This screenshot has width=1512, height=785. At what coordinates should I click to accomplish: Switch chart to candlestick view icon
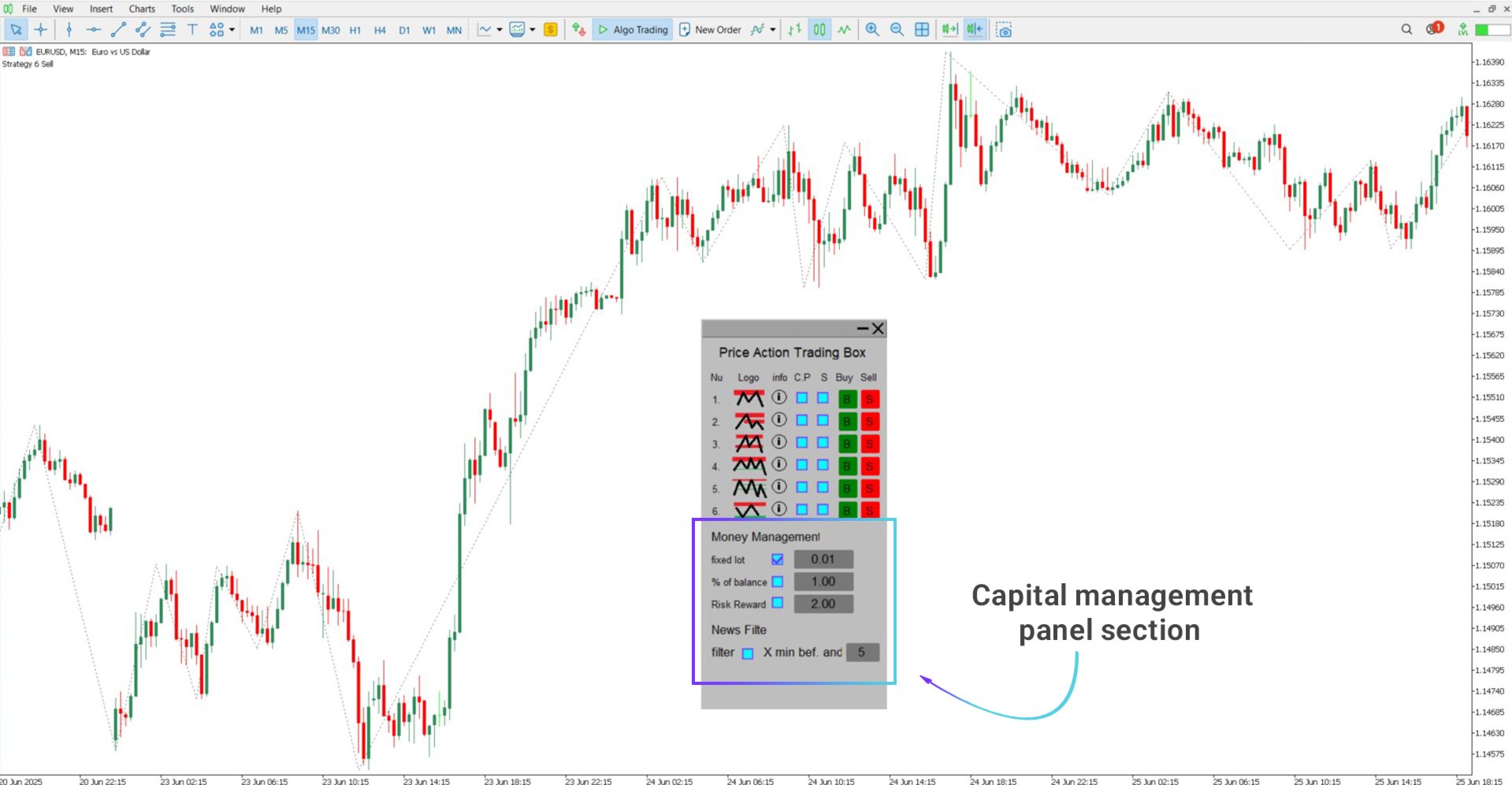(x=819, y=30)
